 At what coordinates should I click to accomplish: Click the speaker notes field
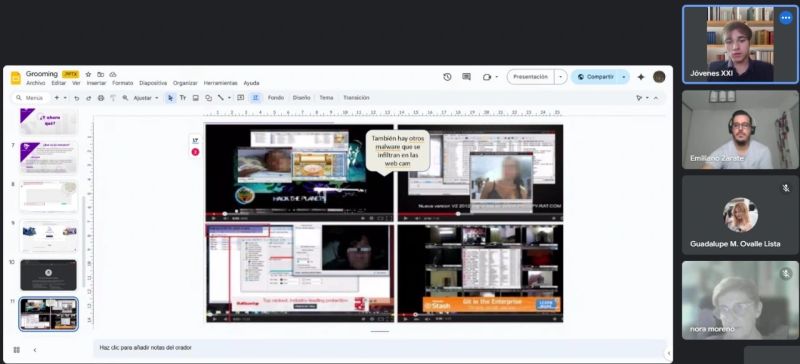[380, 348]
